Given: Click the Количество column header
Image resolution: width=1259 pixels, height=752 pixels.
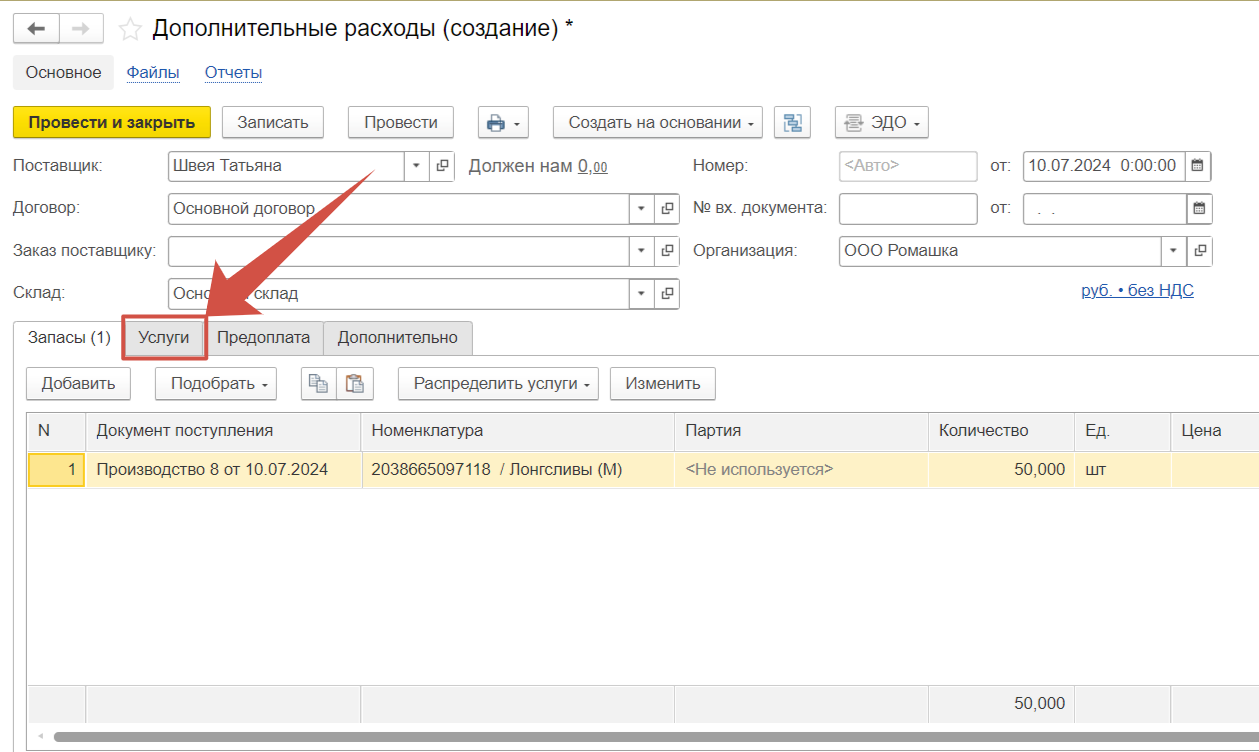Looking at the screenshot, I should (1001, 431).
